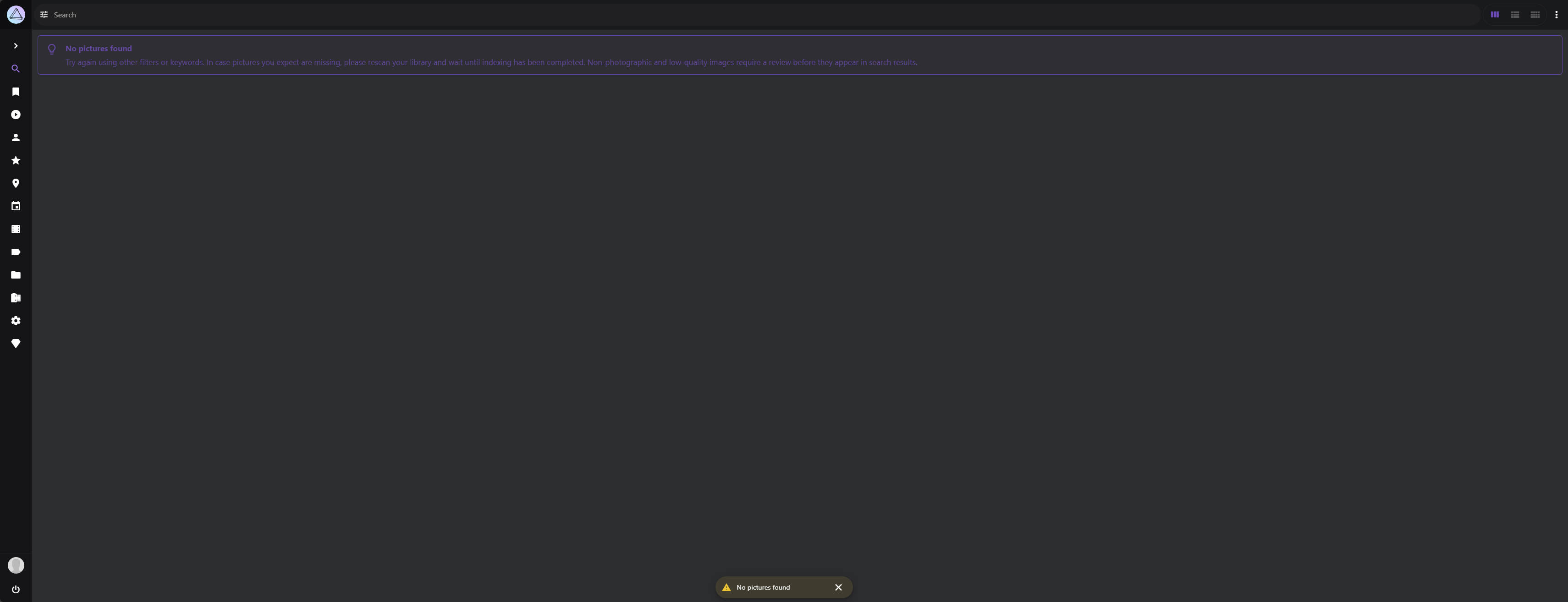The width and height of the screenshot is (1568, 602).
Task: Open Albums via the bookmark icon
Action: coord(16,92)
